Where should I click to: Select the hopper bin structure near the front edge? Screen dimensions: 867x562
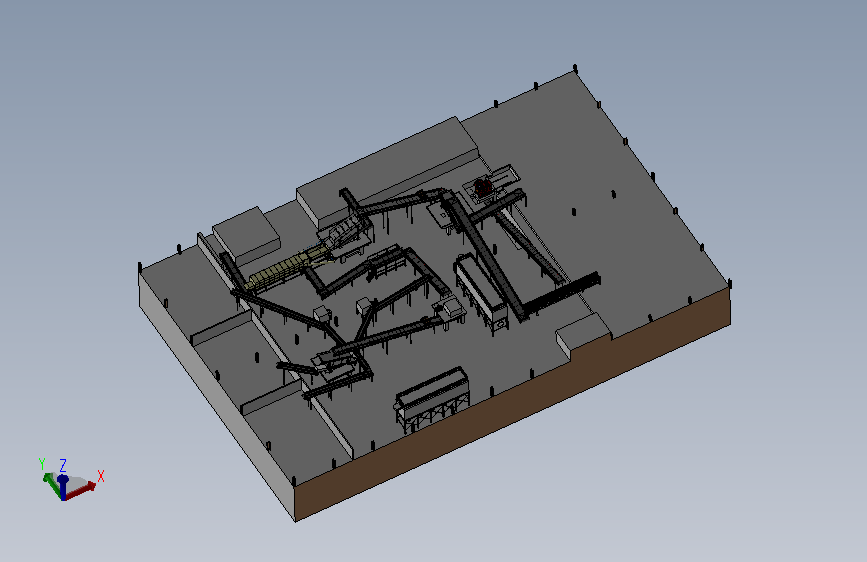(x=432, y=399)
